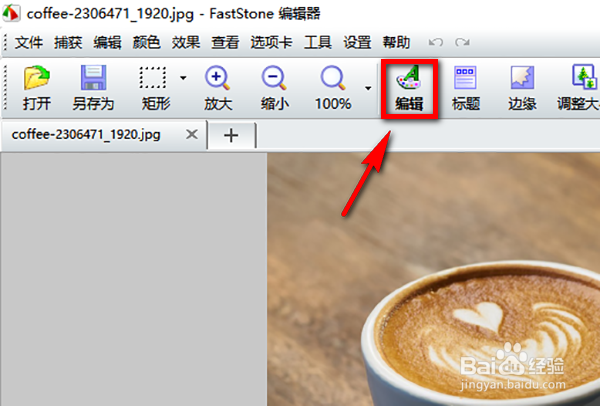Open the 编辑 menu in the menu bar

coord(107,42)
